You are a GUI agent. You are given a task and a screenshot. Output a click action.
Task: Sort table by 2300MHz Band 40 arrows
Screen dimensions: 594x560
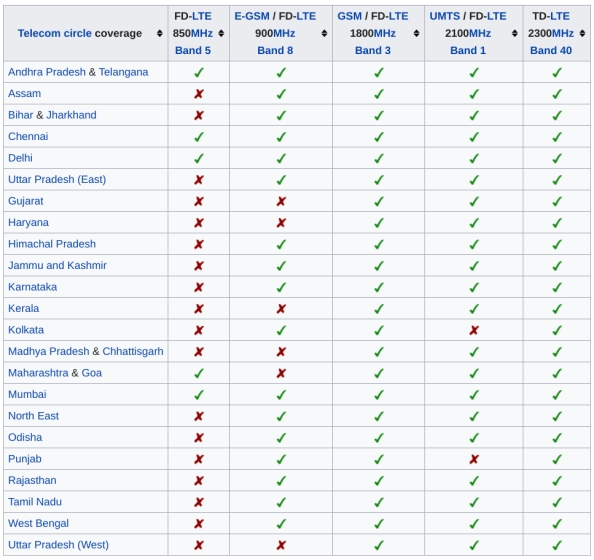(582, 33)
